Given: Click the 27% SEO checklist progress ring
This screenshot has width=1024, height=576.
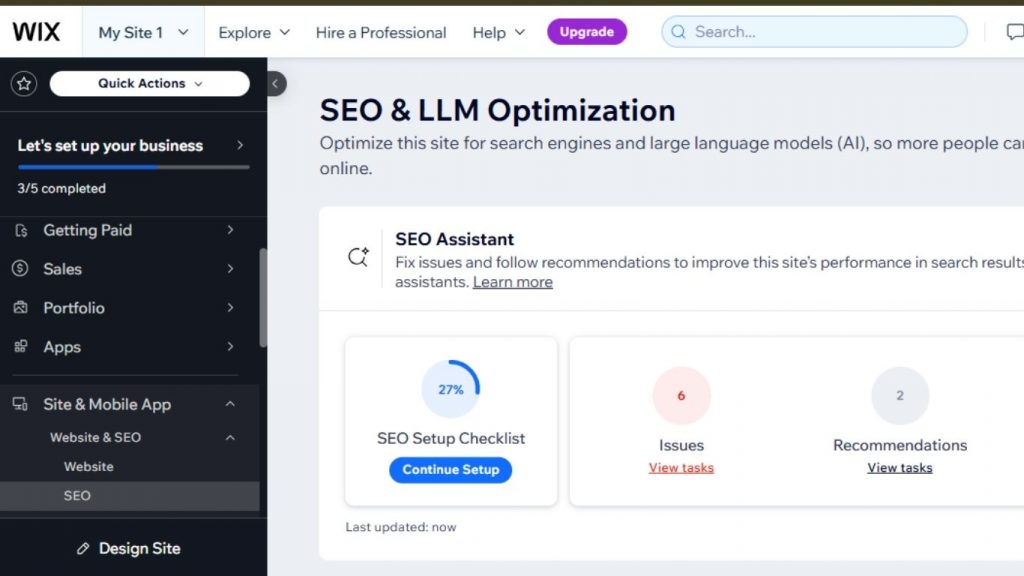Looking at the screenshot, I should click(450, 390).
